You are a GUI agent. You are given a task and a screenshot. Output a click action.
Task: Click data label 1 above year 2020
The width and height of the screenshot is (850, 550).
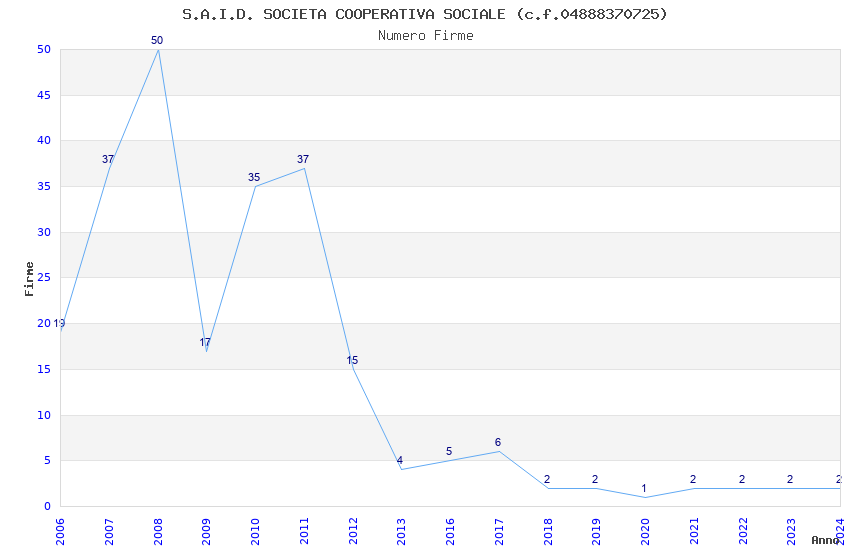tap(644, 488)
